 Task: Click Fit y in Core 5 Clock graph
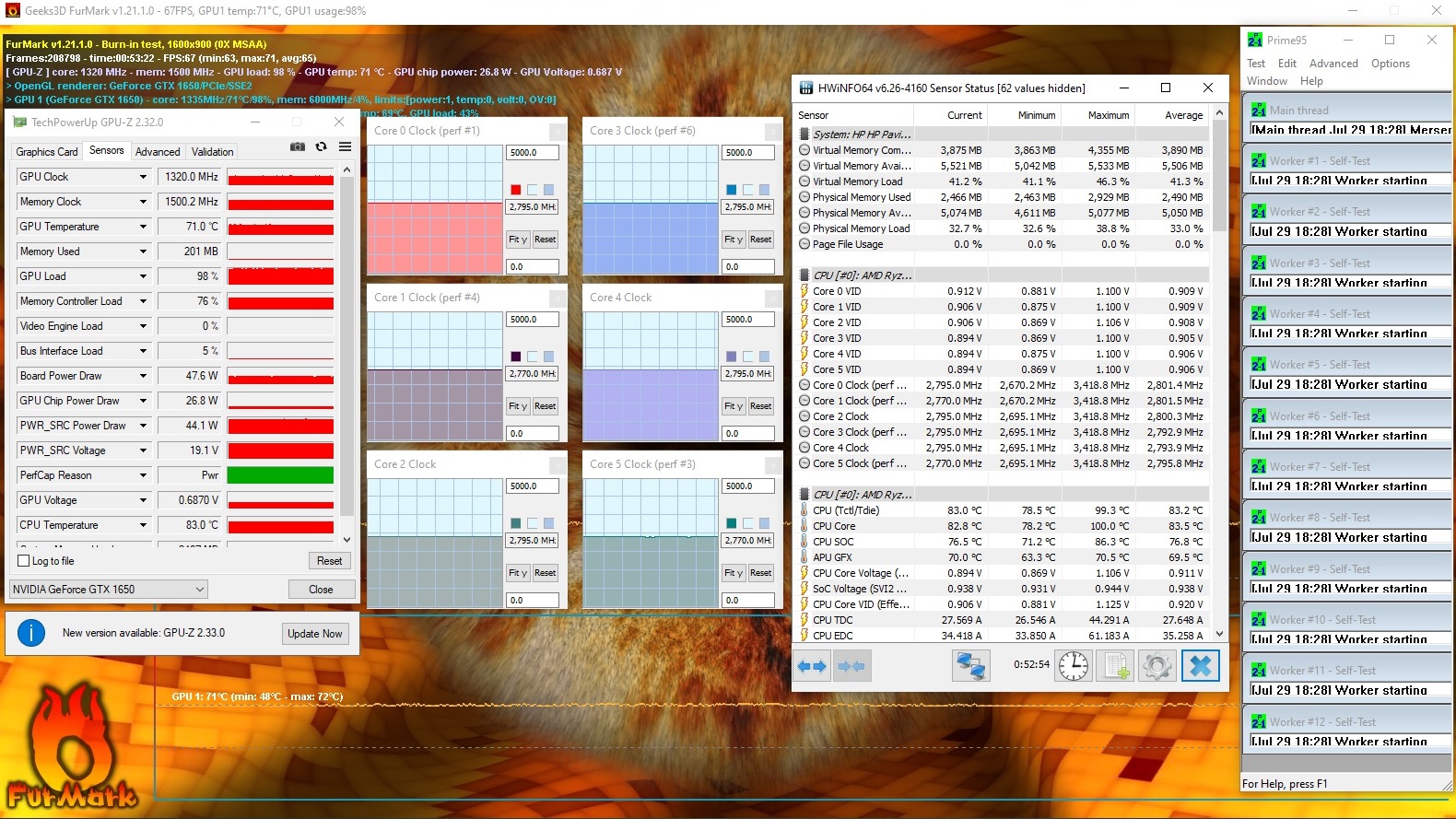(x=734, y=573)
